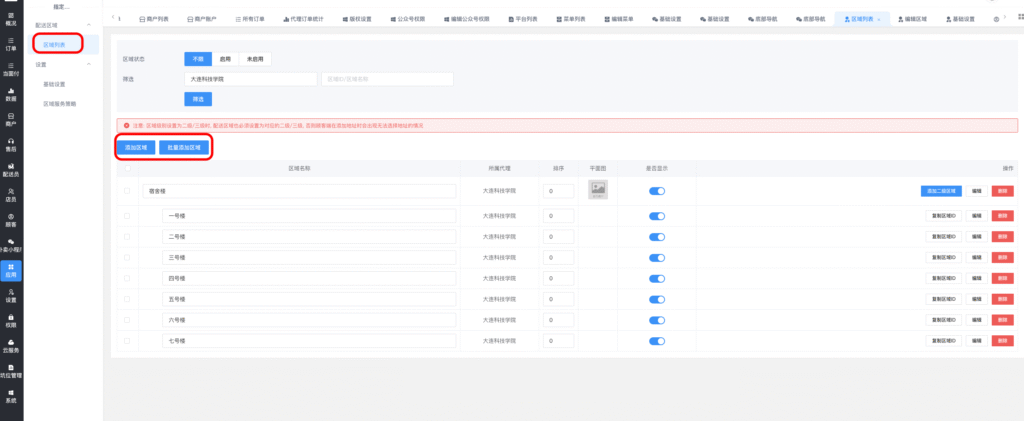This screenshot has height=421, width=1024.
Task: Select the 应用 sidebar icon
Action: 11,270
